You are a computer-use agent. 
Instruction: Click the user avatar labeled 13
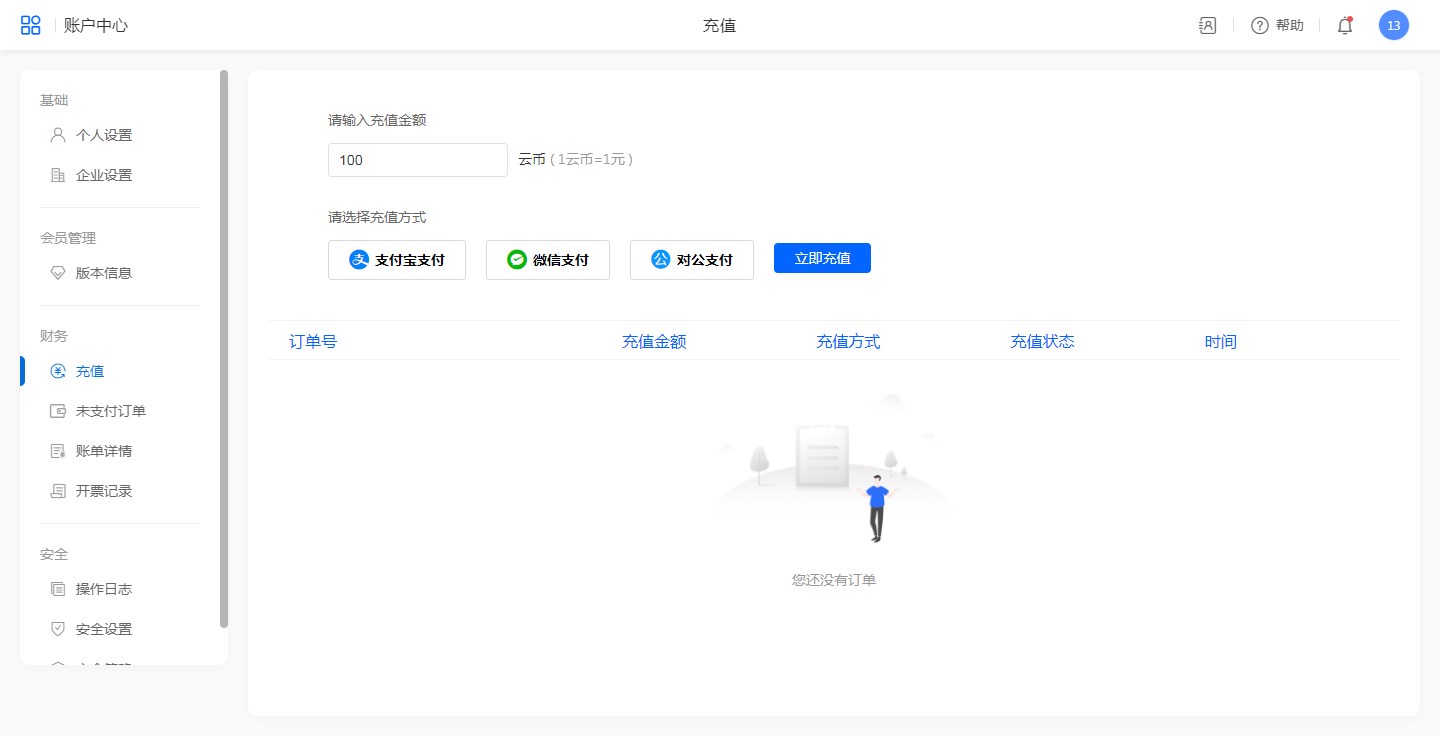1393,26
